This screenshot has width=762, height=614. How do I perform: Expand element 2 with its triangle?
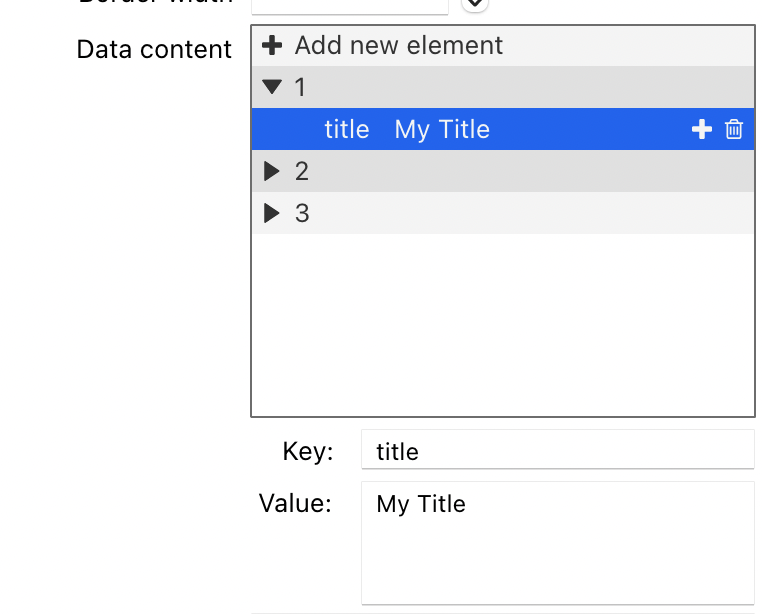(x=271, y=171)
